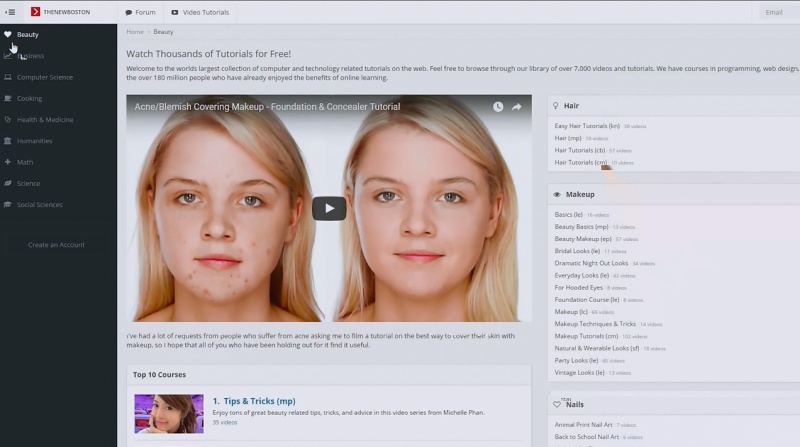Screen dimensions: 800x447
Task: Click the Watch Later clock icon on video
Action: click(498, 107)
